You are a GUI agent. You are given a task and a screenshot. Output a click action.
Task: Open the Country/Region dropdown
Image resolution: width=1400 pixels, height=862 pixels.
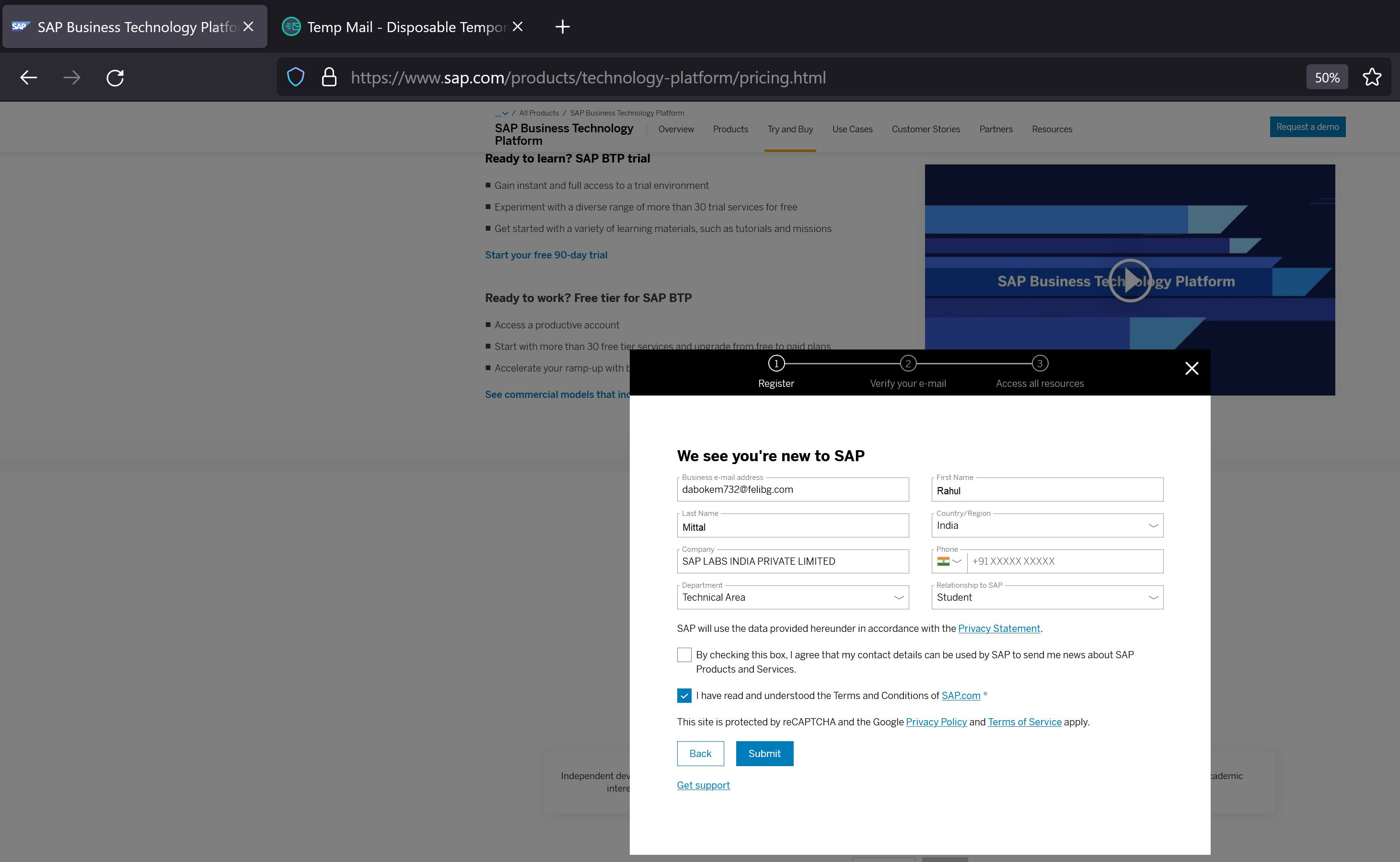(1047, 525)
